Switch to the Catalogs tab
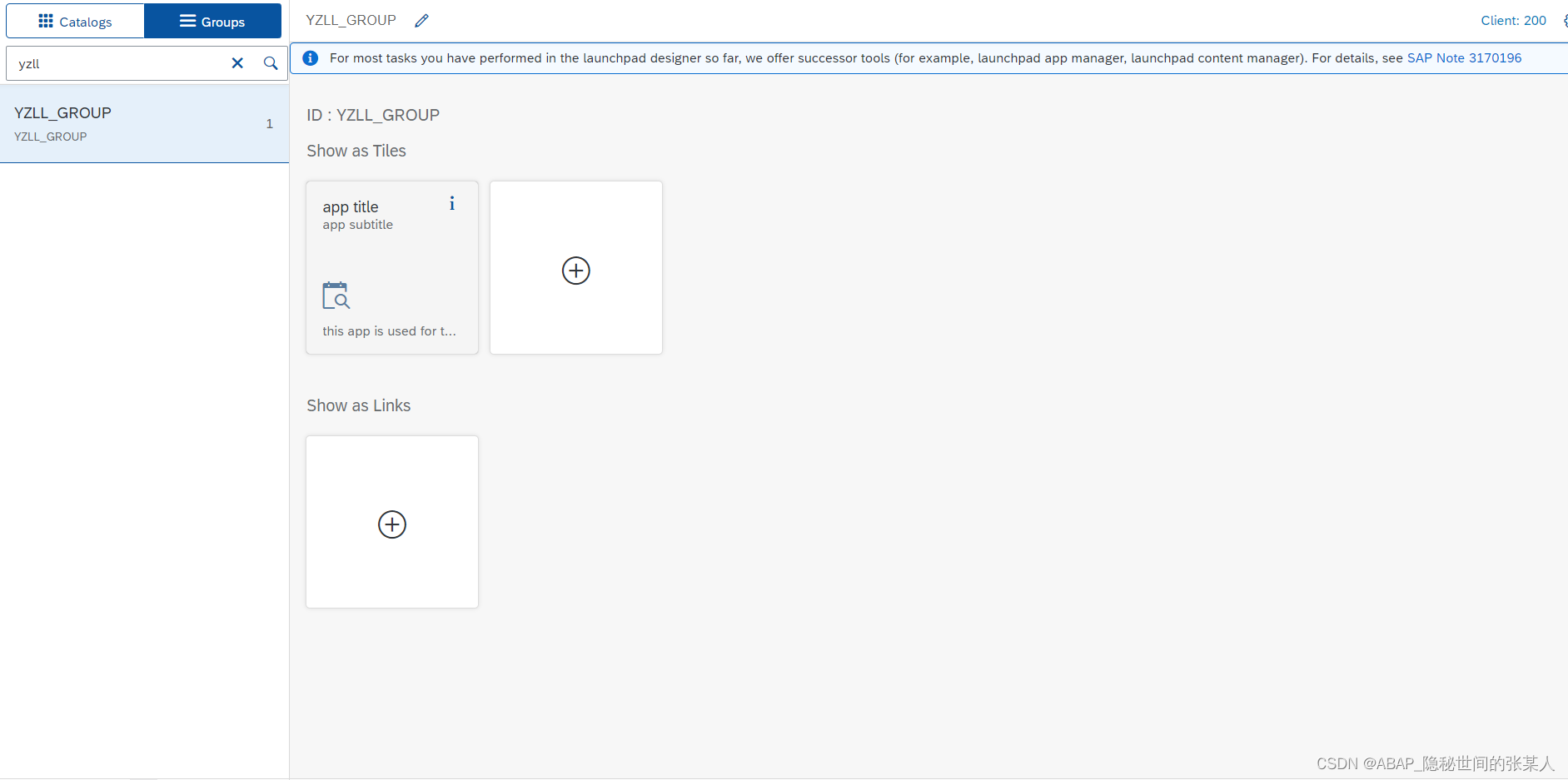The image size is (1568, 780). pos(75,21)
